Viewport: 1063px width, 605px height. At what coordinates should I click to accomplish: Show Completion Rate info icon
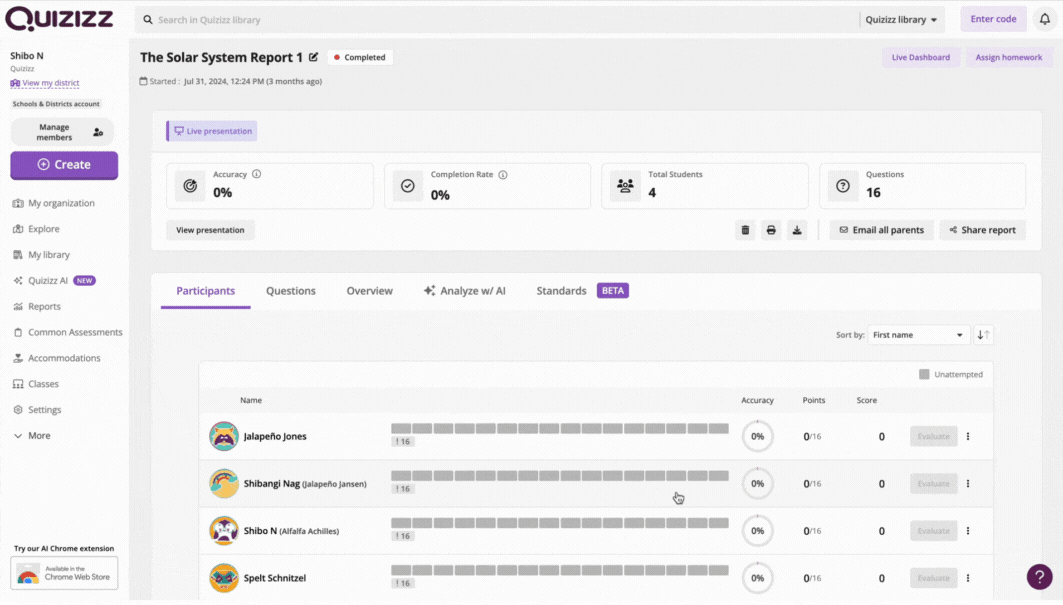[503, 175]
